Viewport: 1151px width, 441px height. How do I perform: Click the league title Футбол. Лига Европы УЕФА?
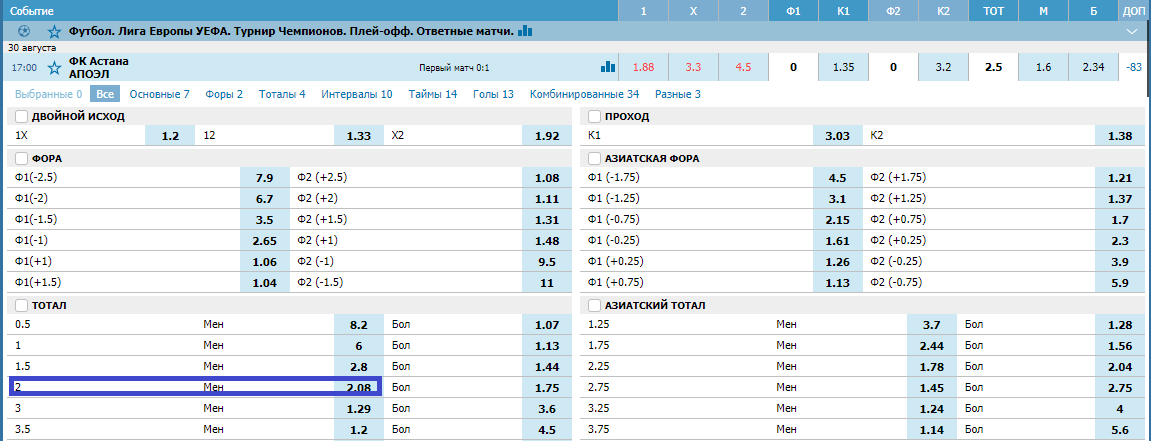[x=291, y=32]
